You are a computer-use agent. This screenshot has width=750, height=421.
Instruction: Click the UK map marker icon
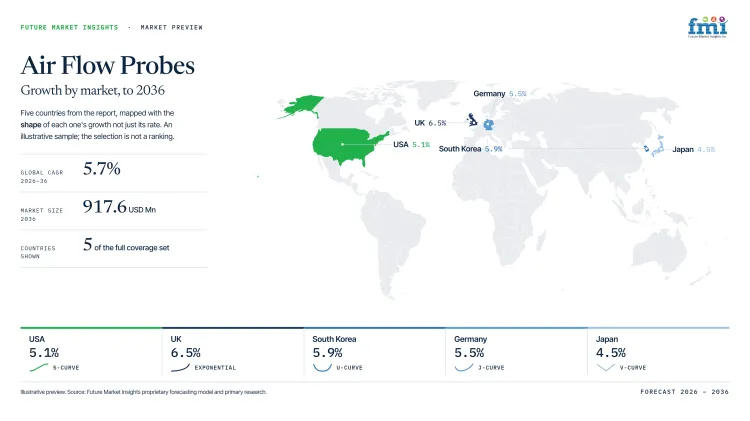472,120
